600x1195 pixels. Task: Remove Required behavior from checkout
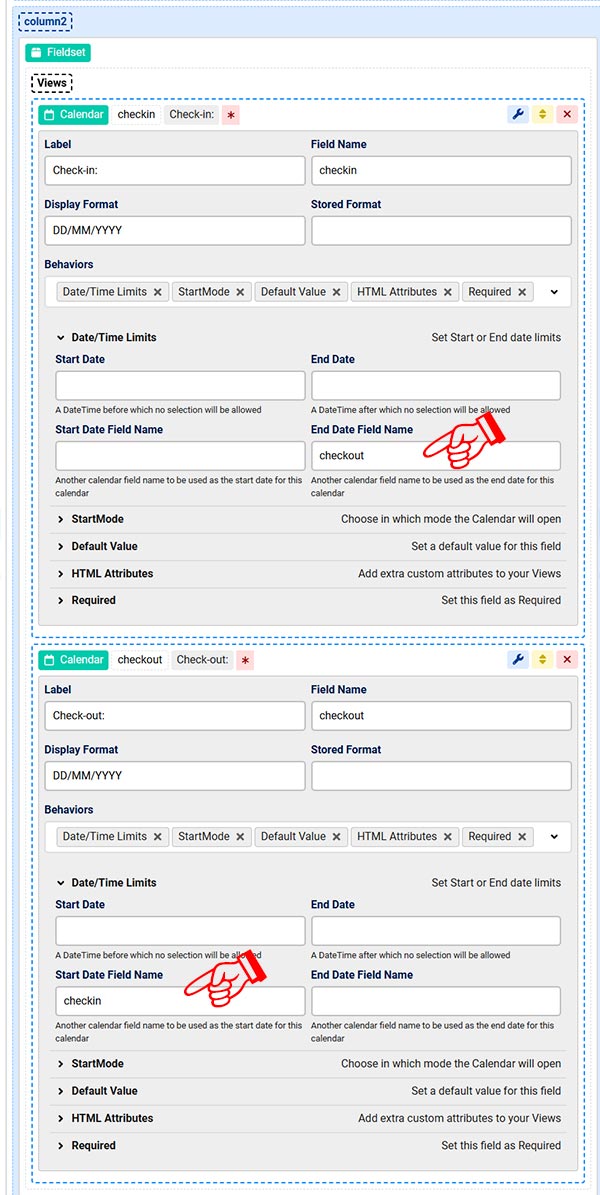pyautogui.click(x=522, y=837)
